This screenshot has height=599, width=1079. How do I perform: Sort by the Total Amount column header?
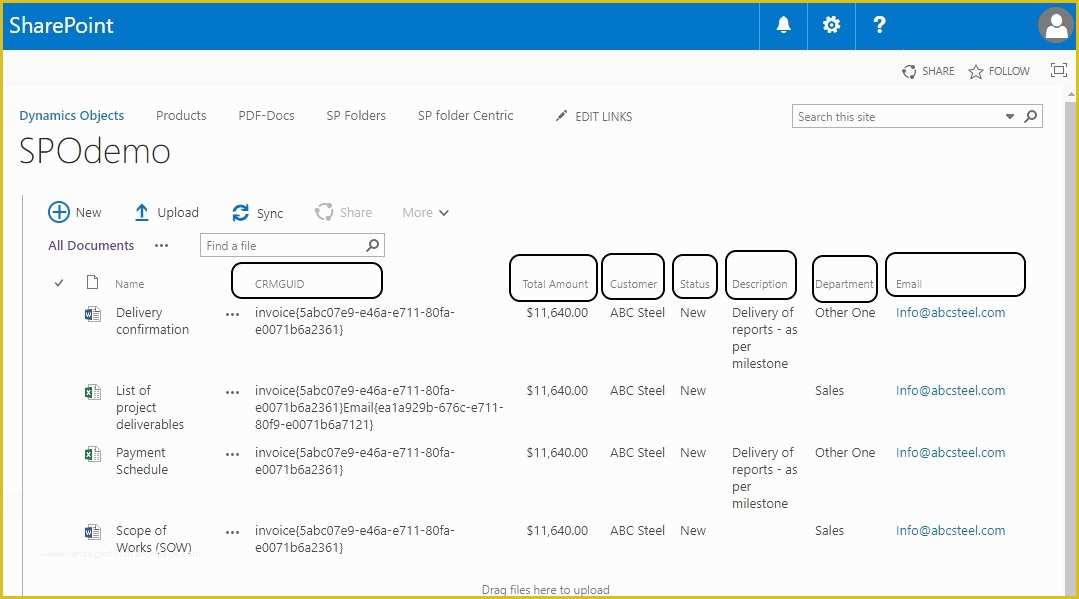555,284
